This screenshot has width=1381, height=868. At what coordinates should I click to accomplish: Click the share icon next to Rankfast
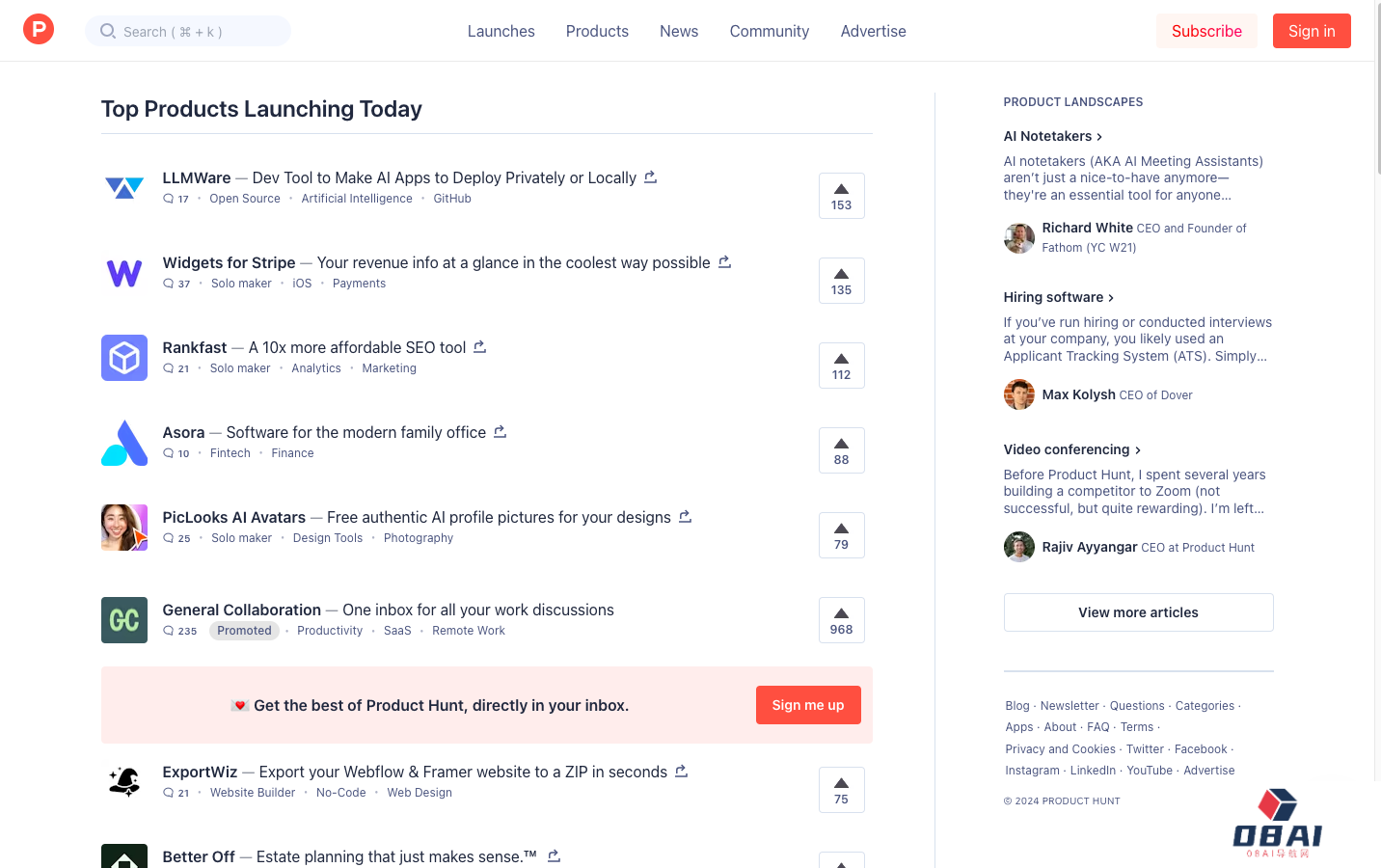[x=479, y=346]
